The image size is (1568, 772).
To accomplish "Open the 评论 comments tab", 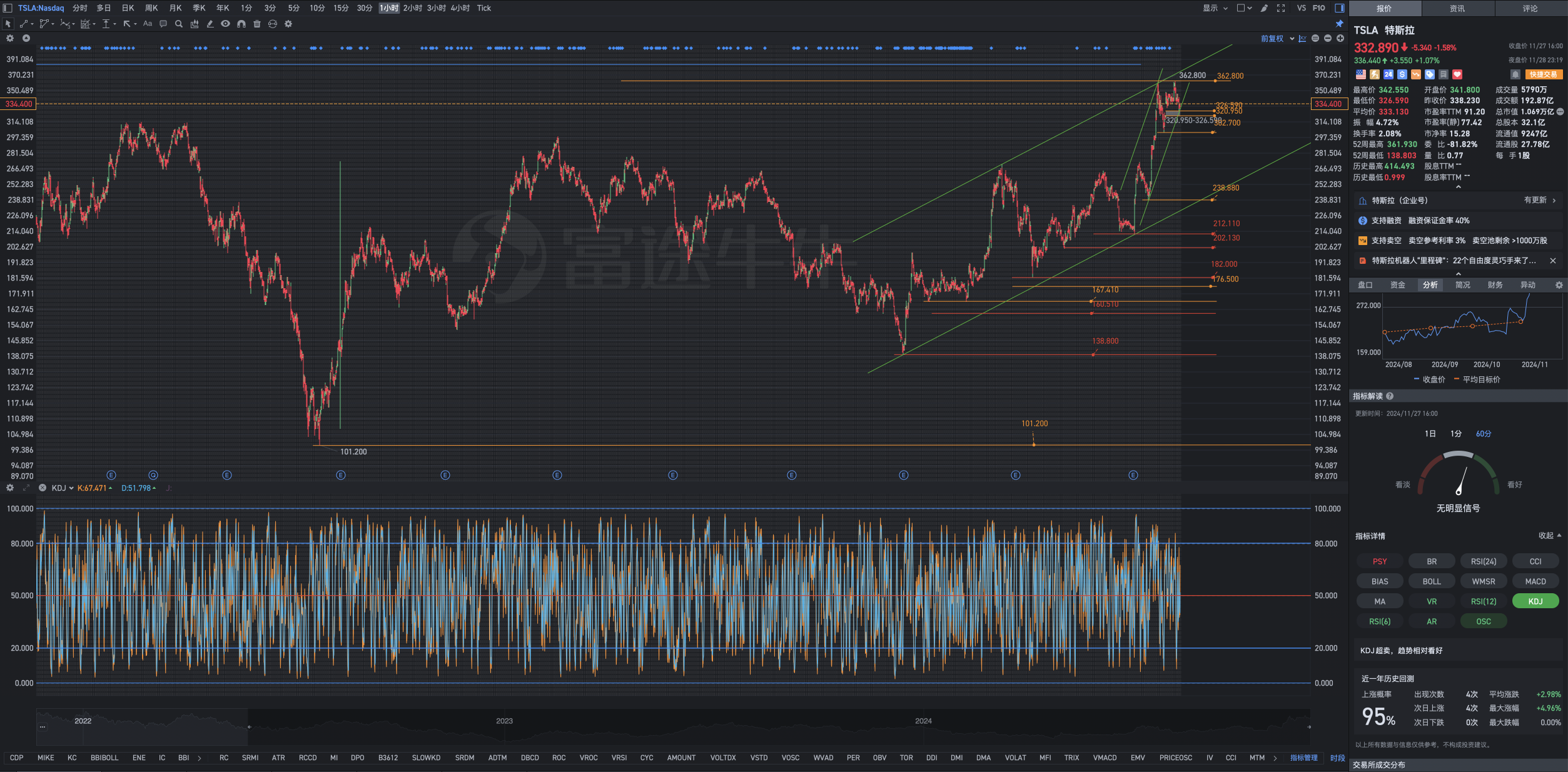I will click(1530, 8).
